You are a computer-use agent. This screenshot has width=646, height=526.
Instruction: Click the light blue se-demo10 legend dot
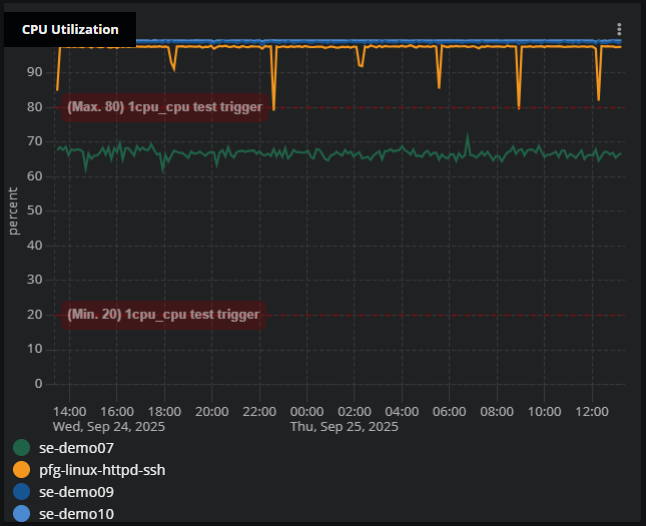[21, 514]
